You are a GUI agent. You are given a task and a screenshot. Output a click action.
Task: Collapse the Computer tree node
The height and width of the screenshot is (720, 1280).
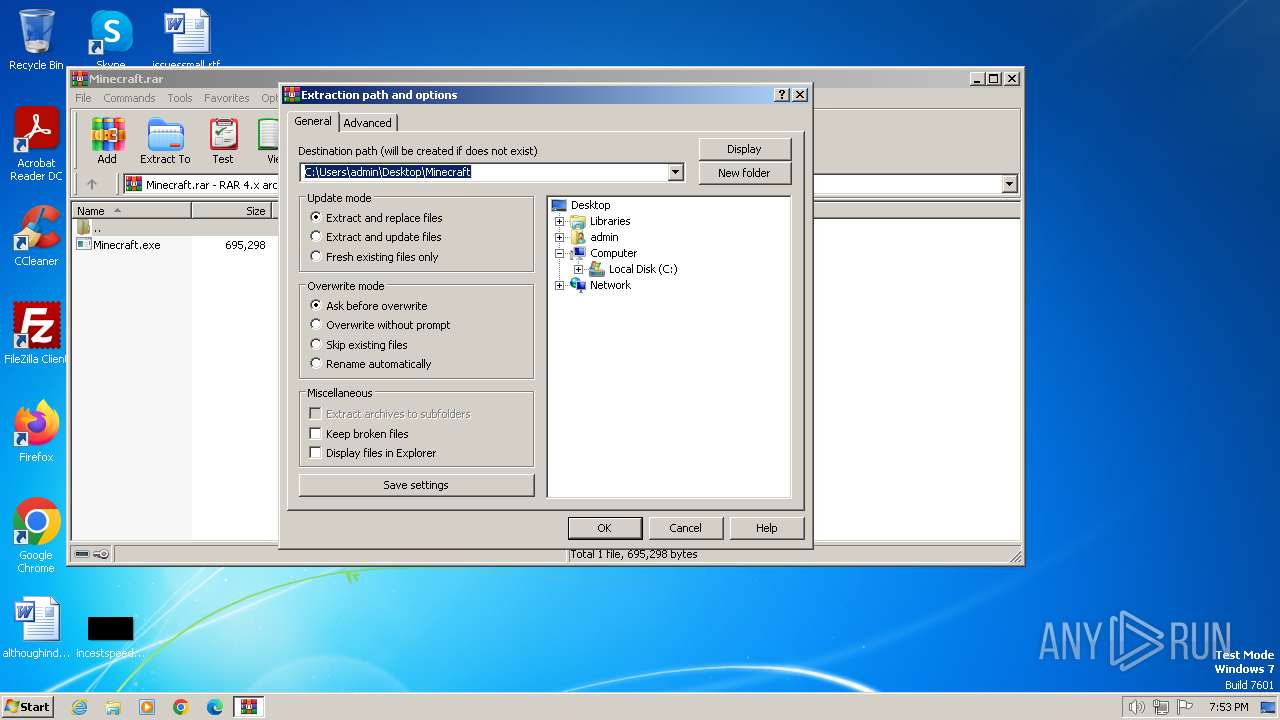click(560, 253)
